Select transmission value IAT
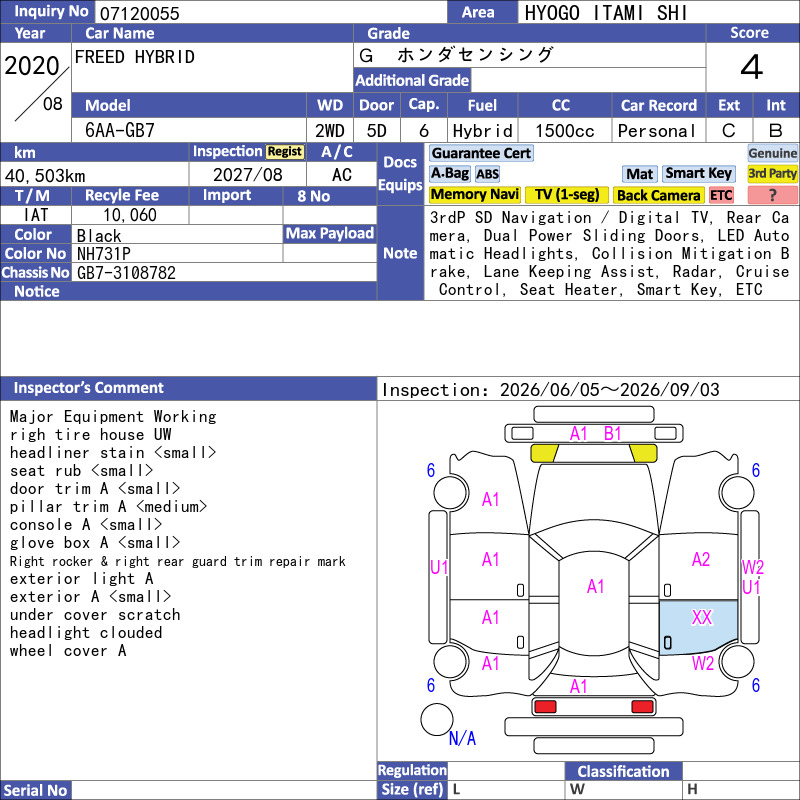800x800 pixels. [x=36, y=215]
